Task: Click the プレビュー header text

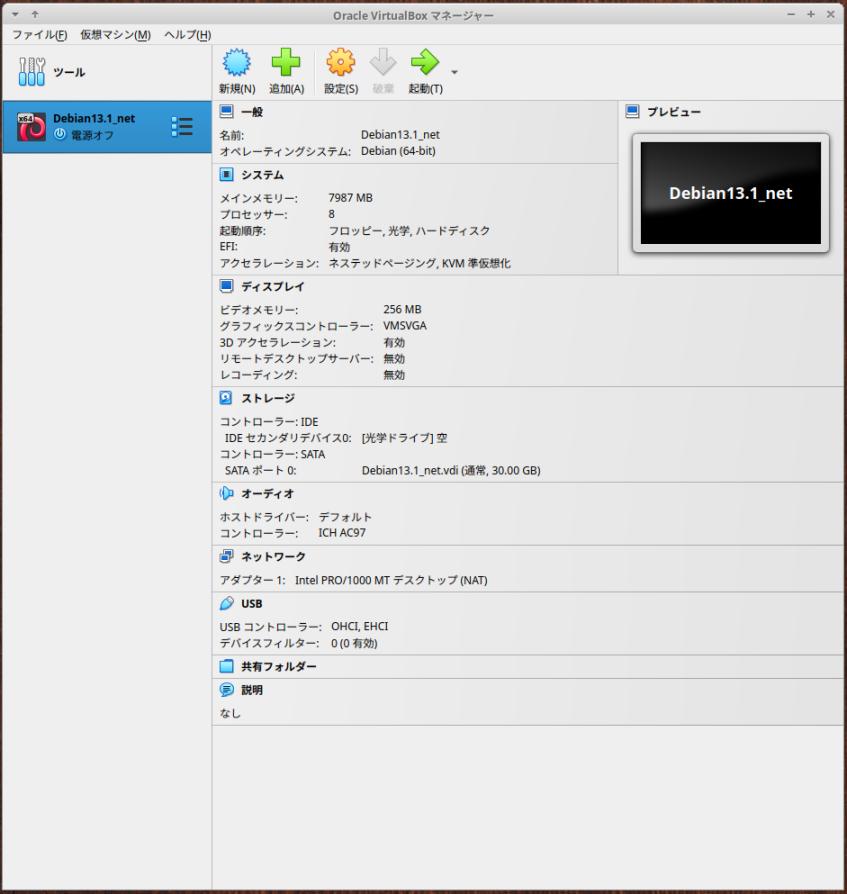Action: (674, 112)
